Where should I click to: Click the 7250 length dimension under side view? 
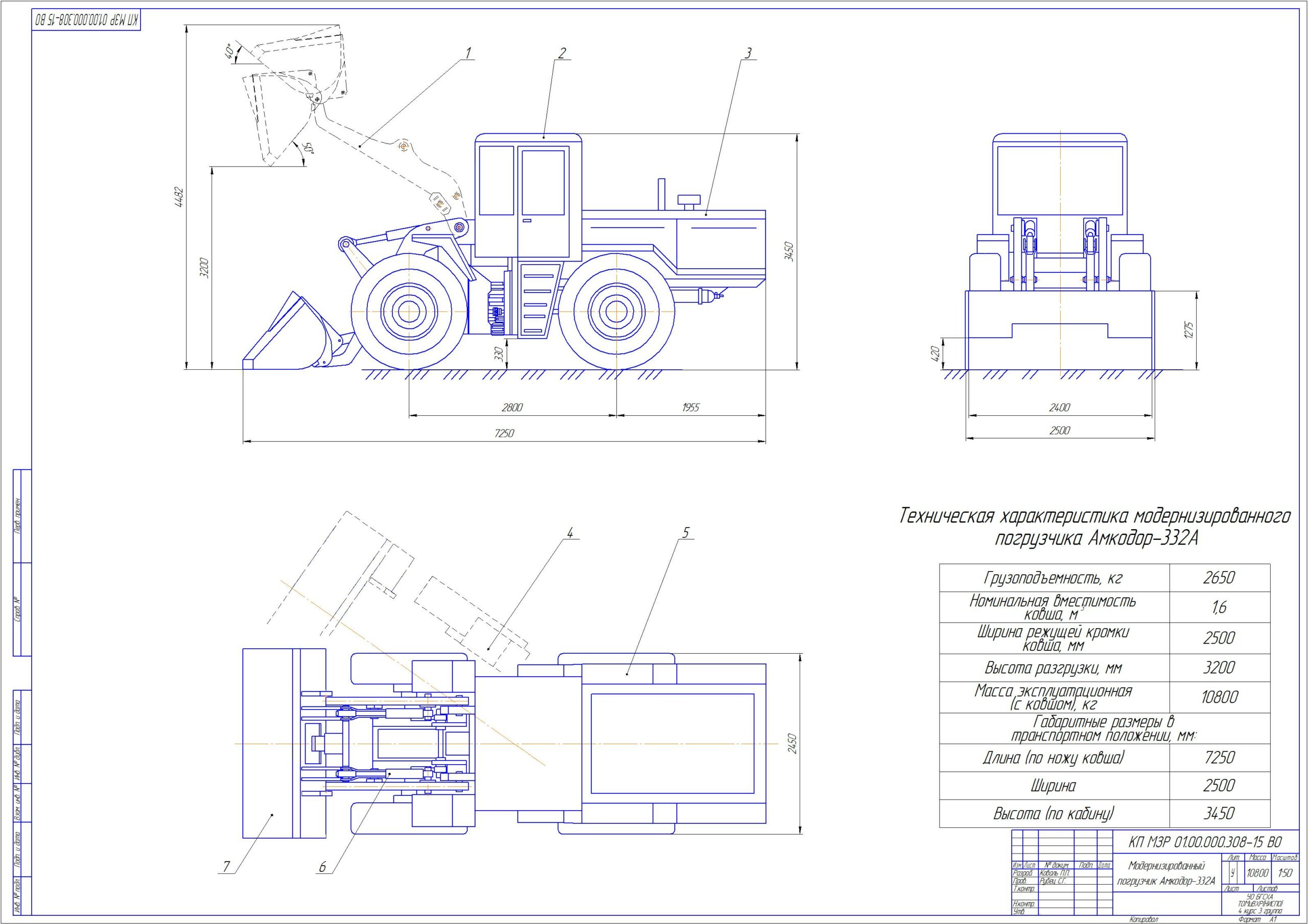pos(504,434)
